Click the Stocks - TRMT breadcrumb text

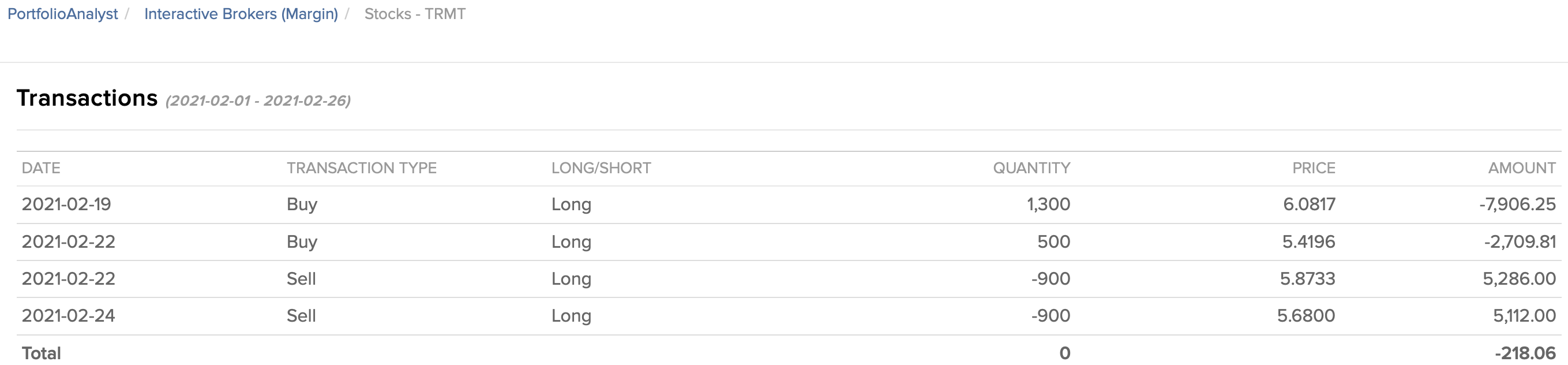coord(415,14)
